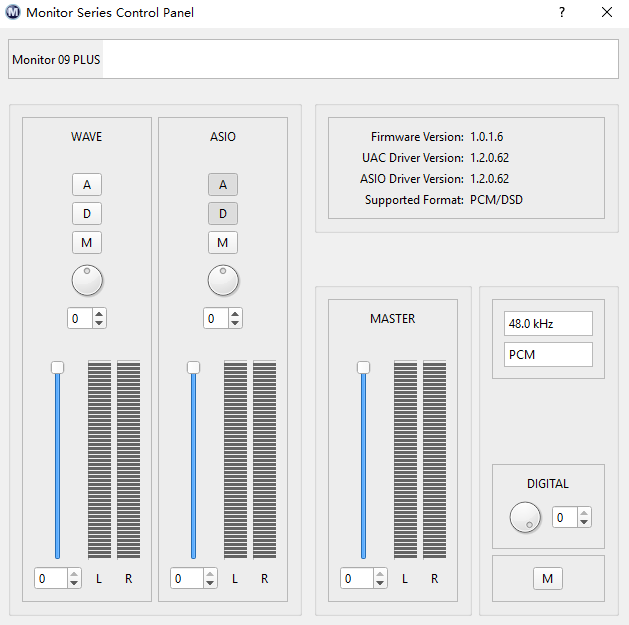Image resolution: width=629 pixels, height=625 pixels.
Task: Increase the DIGITAL value spinner
Action: pos(584,513)
